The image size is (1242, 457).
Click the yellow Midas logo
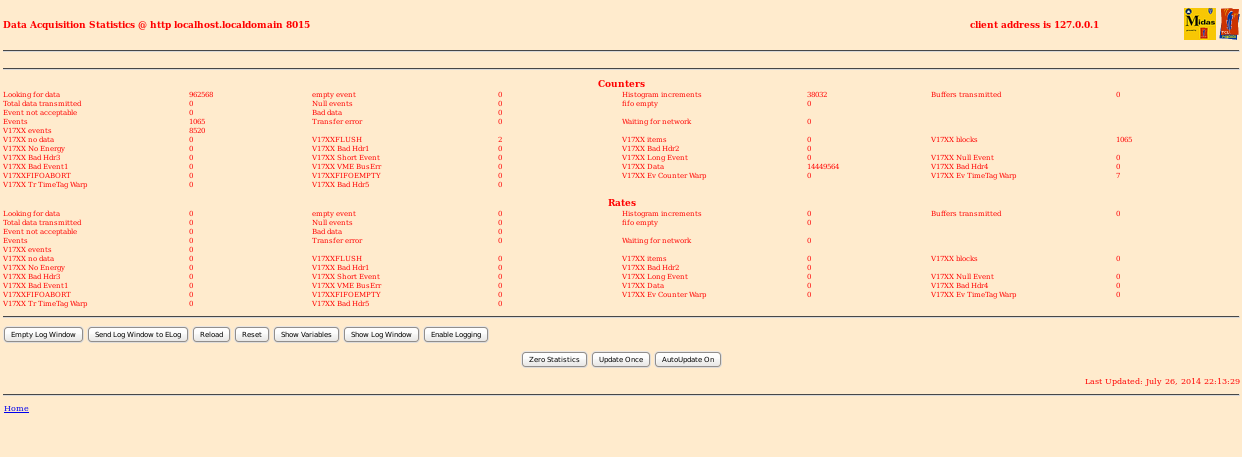point(1199,24)
